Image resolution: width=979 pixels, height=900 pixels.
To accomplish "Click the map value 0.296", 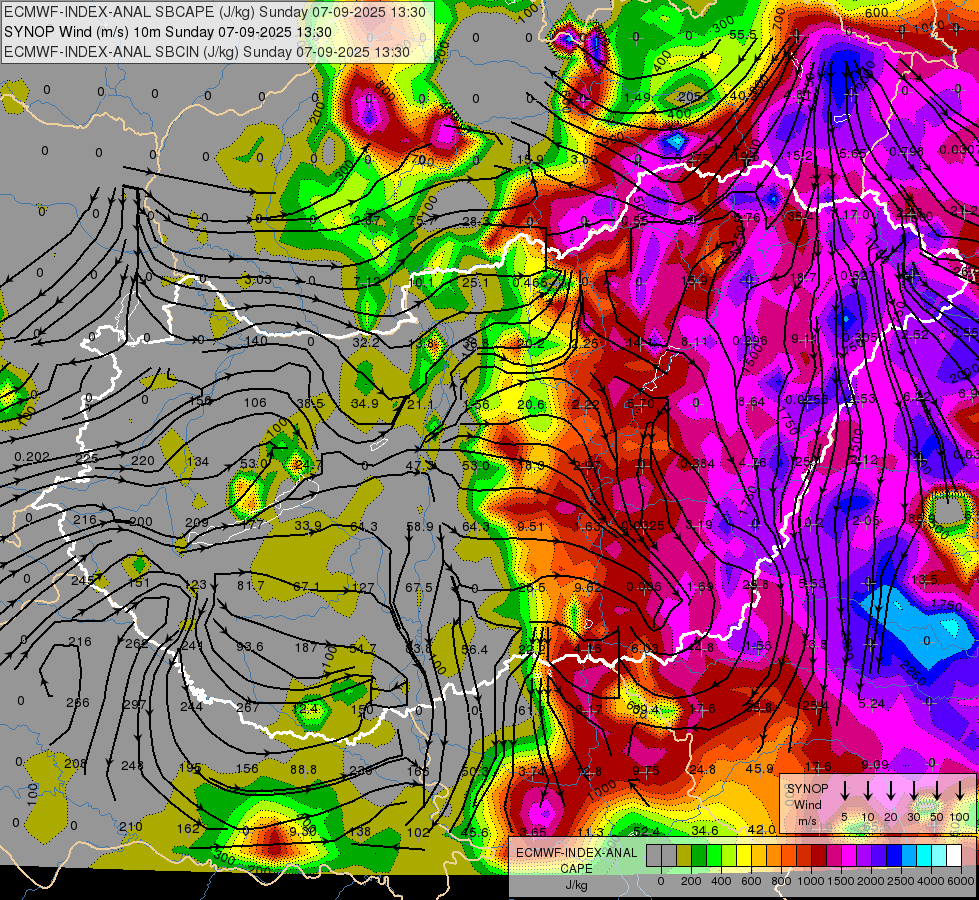I will [750, 340].
